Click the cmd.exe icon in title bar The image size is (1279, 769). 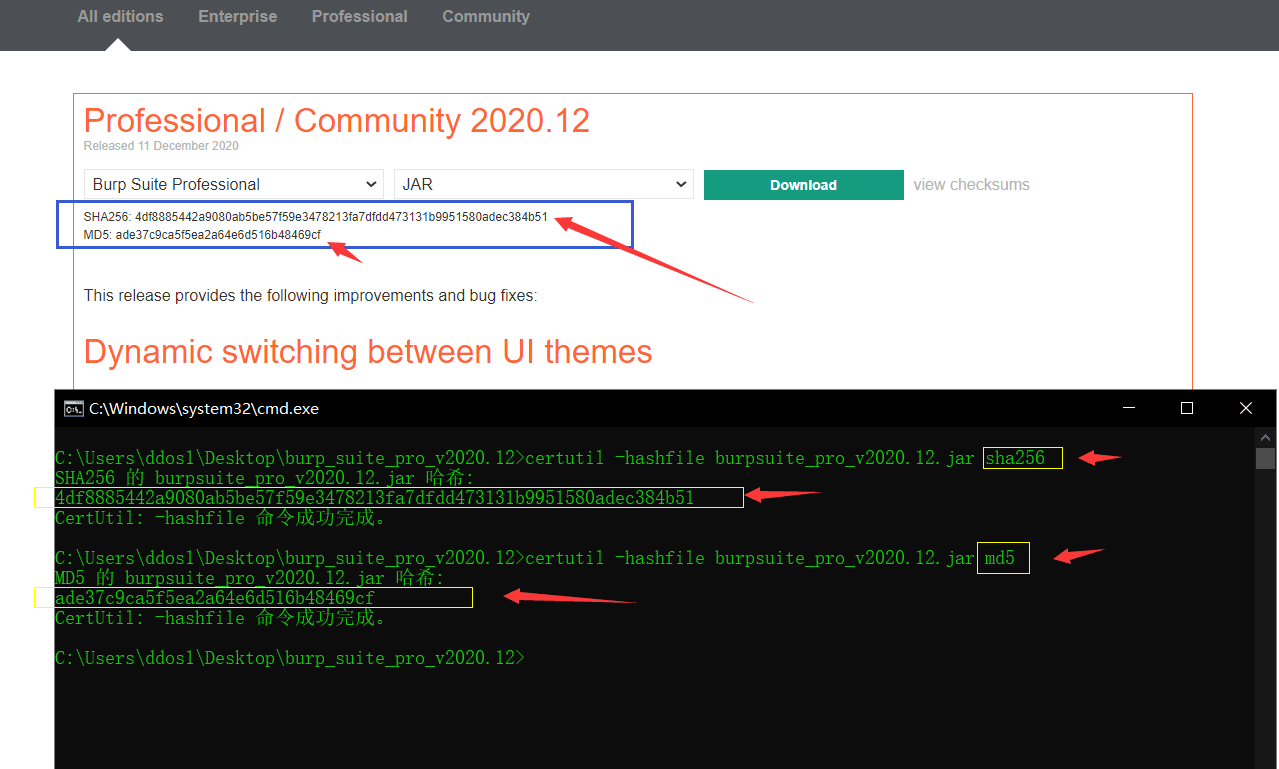pyautogui.click(x=73, y=408)
